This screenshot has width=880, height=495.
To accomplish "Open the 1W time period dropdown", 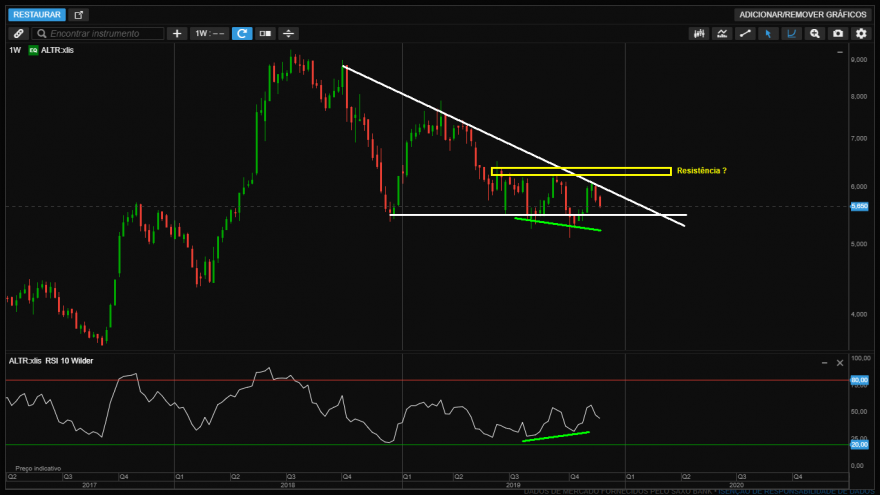I will point(209,34).
